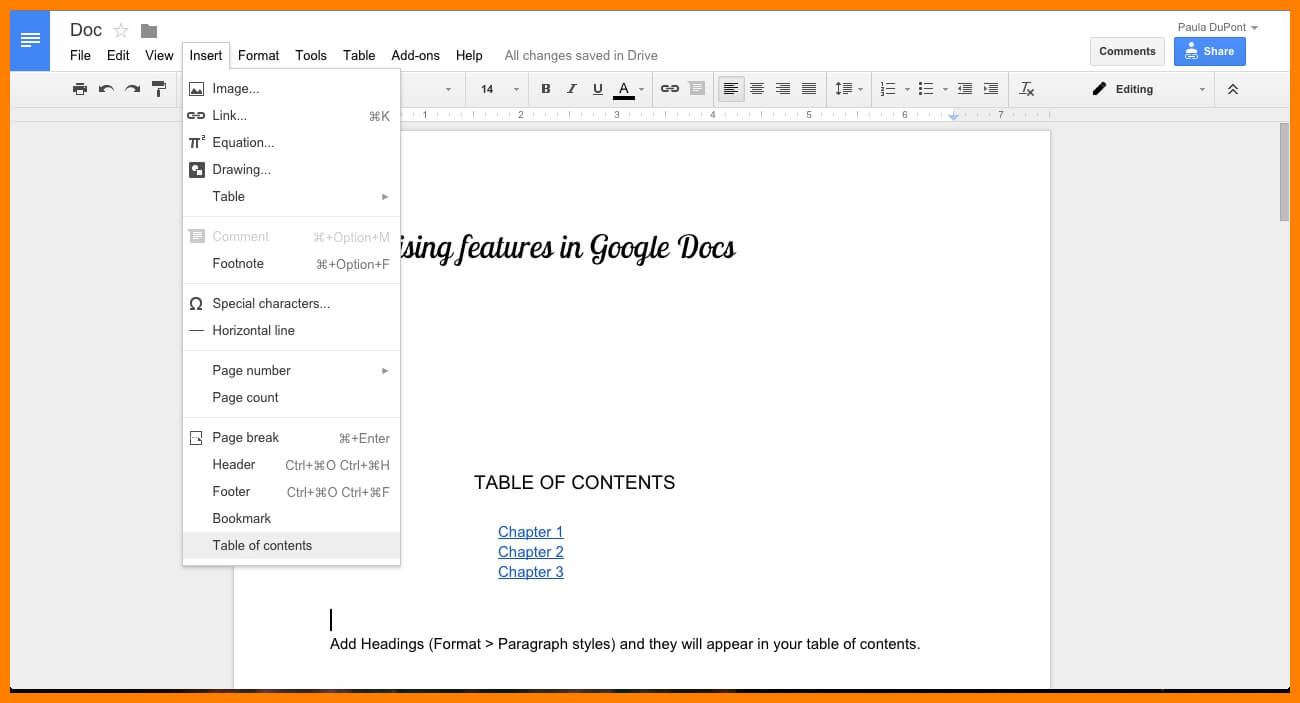Open the text color picker
The width and height of the screenshot is (1300, 703).
pos(628,89)
